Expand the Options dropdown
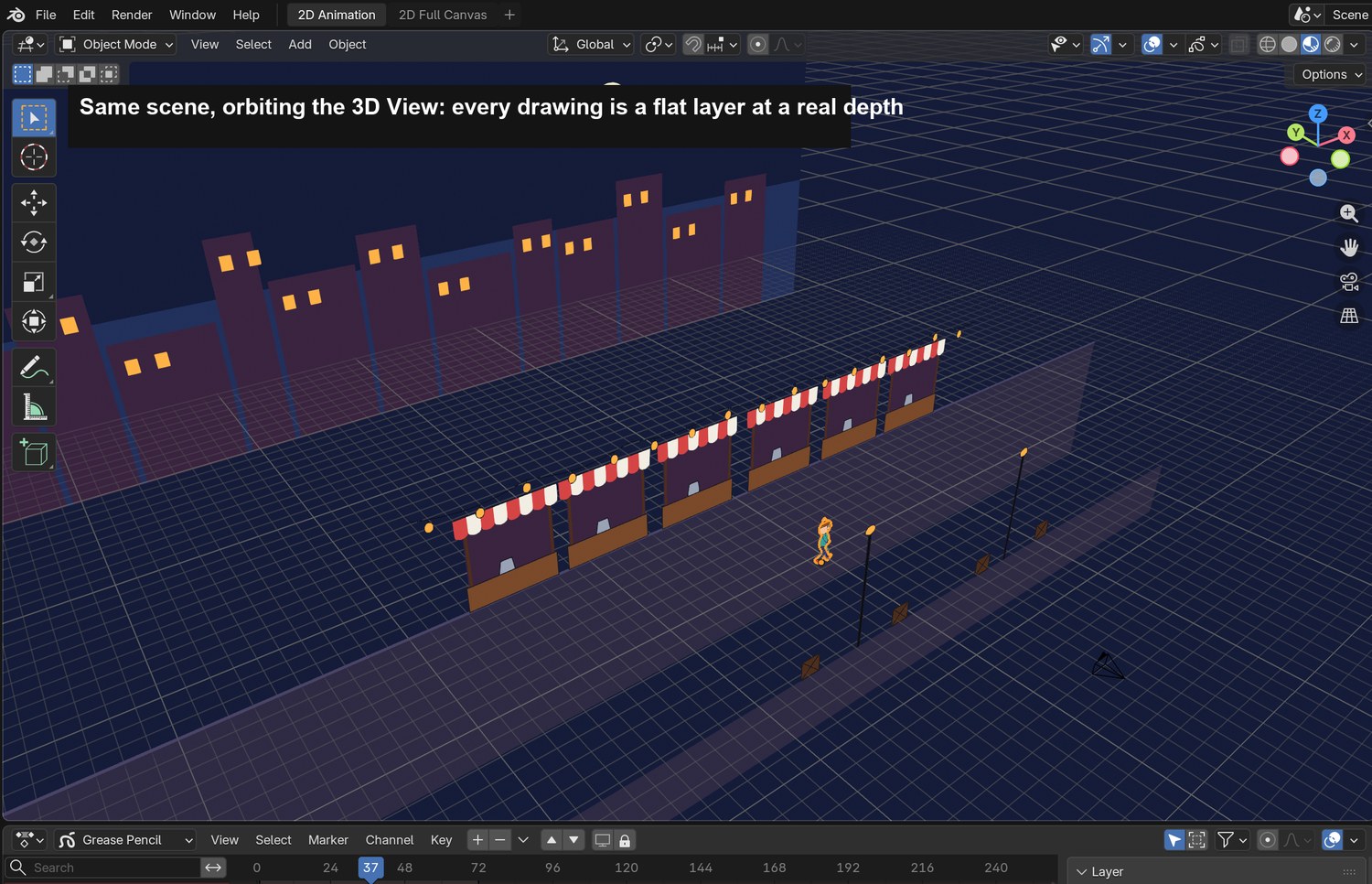 [x=1331, y=74]
